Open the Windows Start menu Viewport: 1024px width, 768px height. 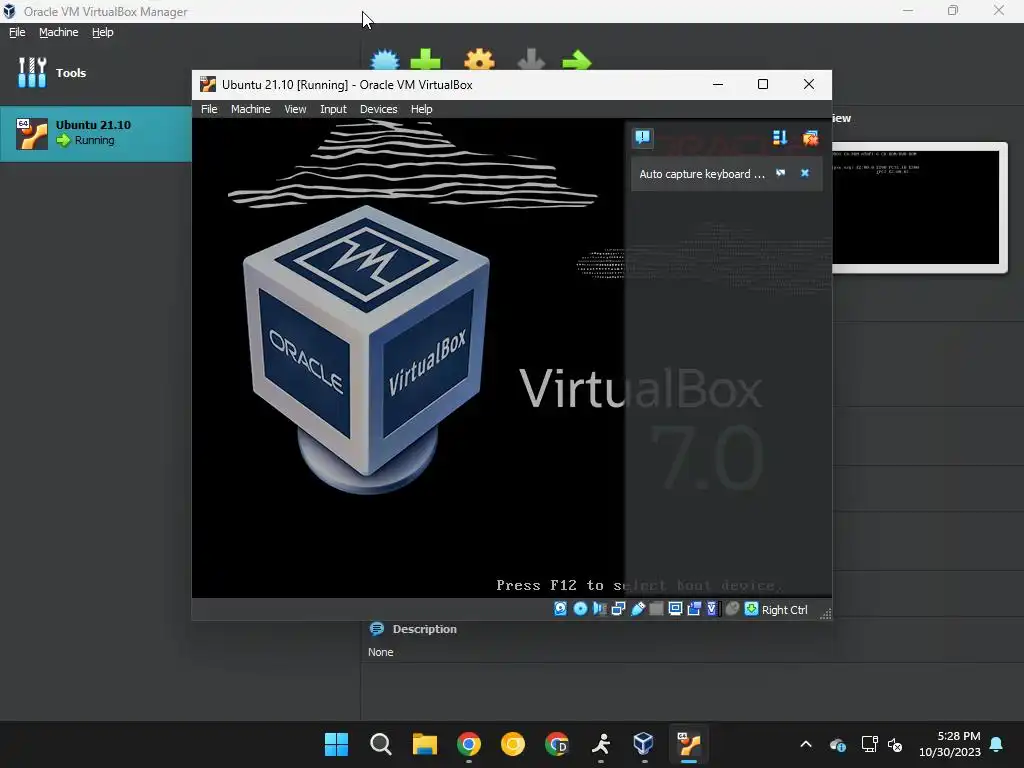[x=336, y=744]
